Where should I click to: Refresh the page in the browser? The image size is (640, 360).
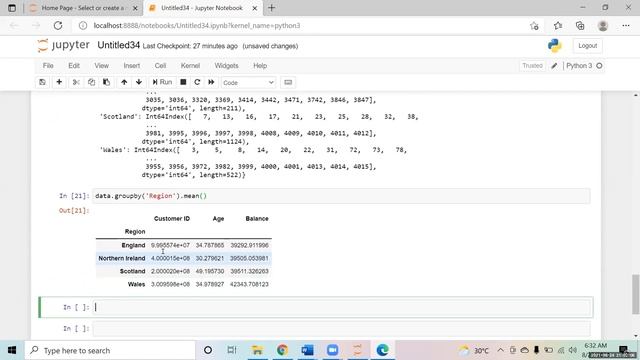[x=58, y=25]
